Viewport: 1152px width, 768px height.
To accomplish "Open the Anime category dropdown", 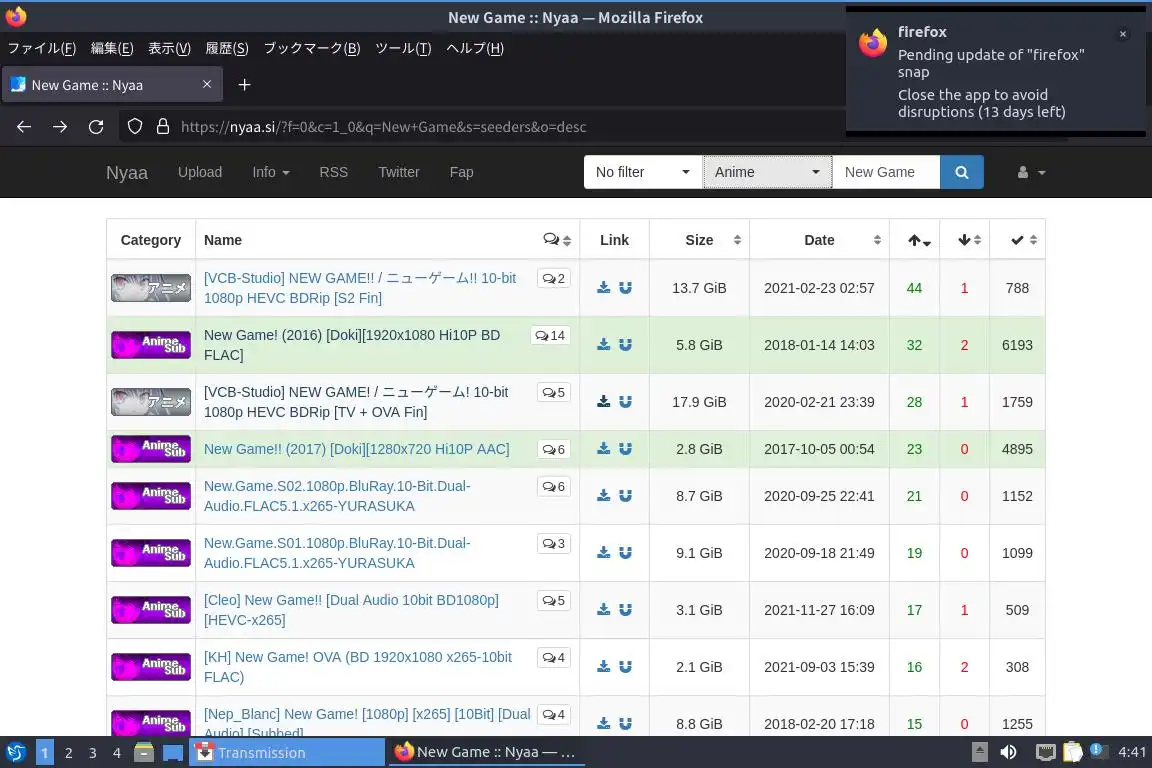I will [767, 172].
